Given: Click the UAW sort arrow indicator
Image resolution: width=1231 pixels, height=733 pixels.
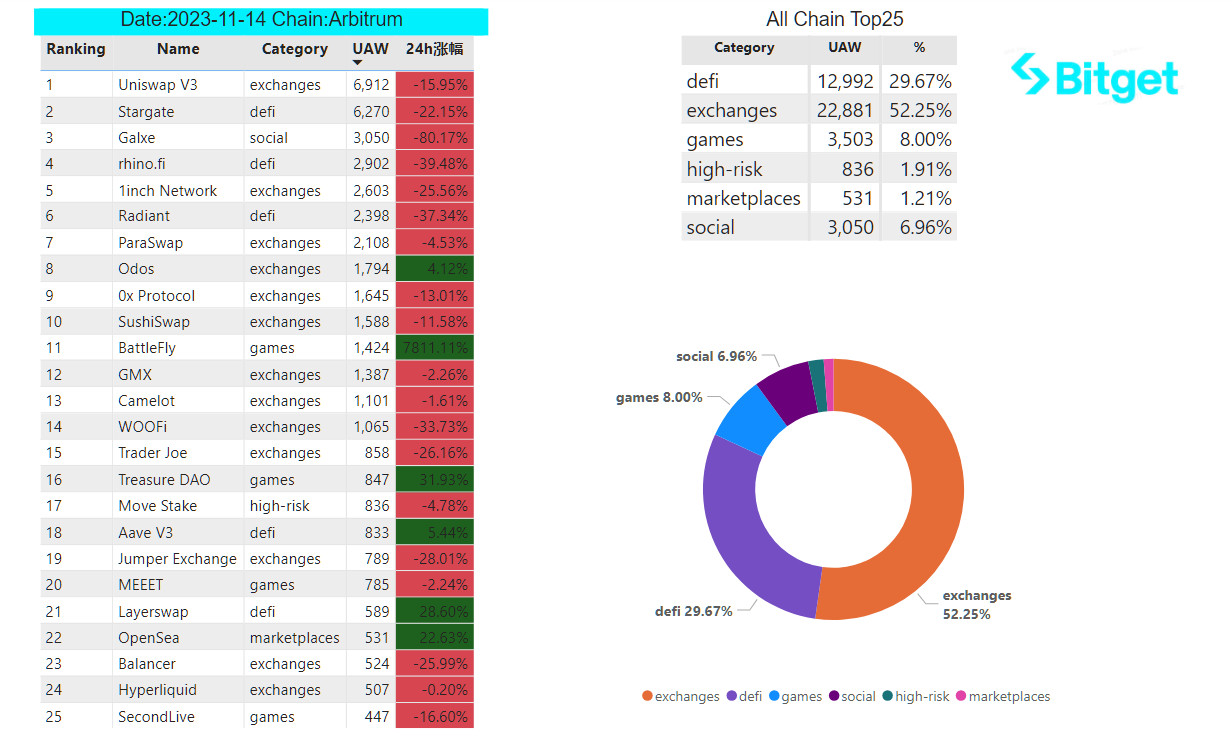Looking at the screenshot, I should pos(357,63).
